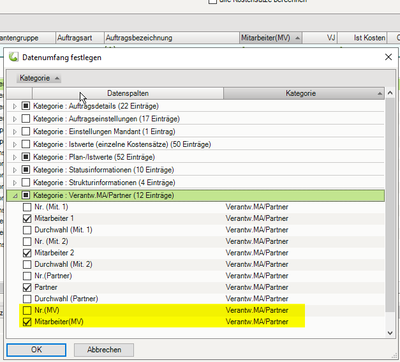Click the list scrollbar up arrow
The image size is (400, 362).
click(x=390, y=93)
